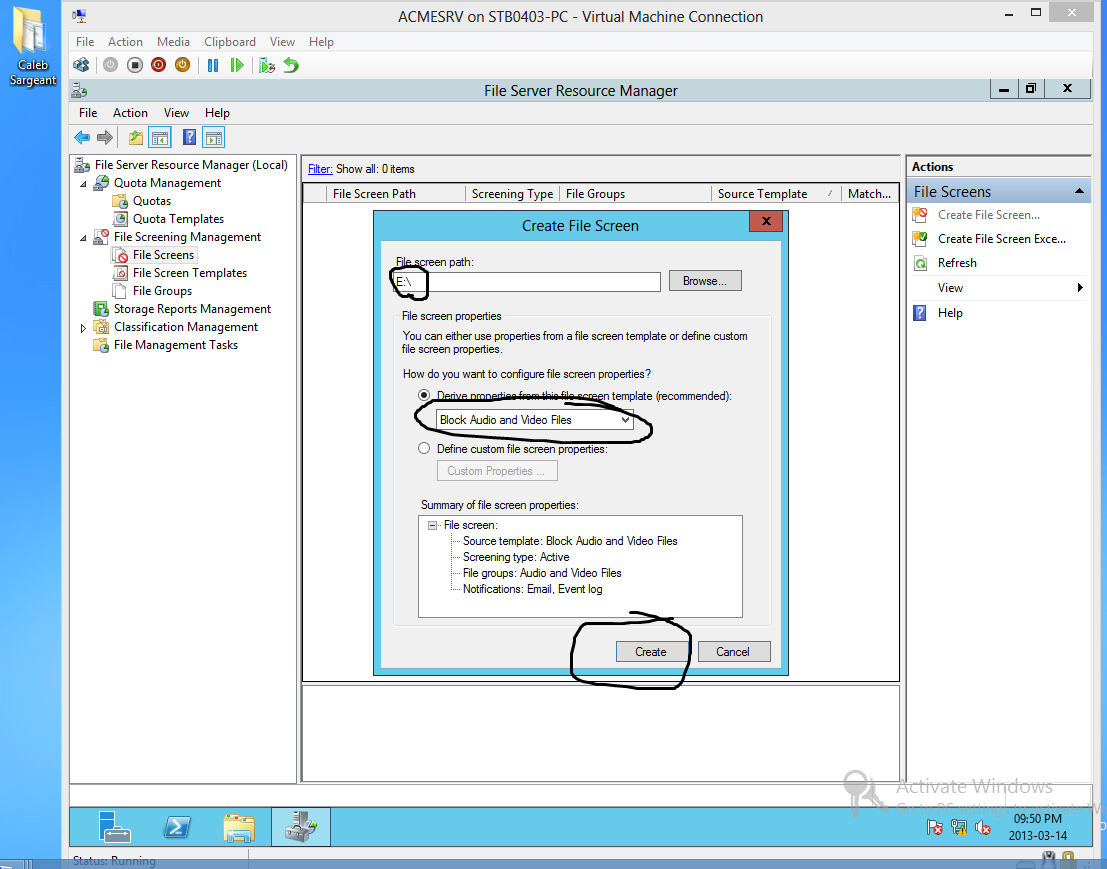Select Storage Reports Management tree item
This screenshot has width=1107, height=869.
click(x=192, y=309)
